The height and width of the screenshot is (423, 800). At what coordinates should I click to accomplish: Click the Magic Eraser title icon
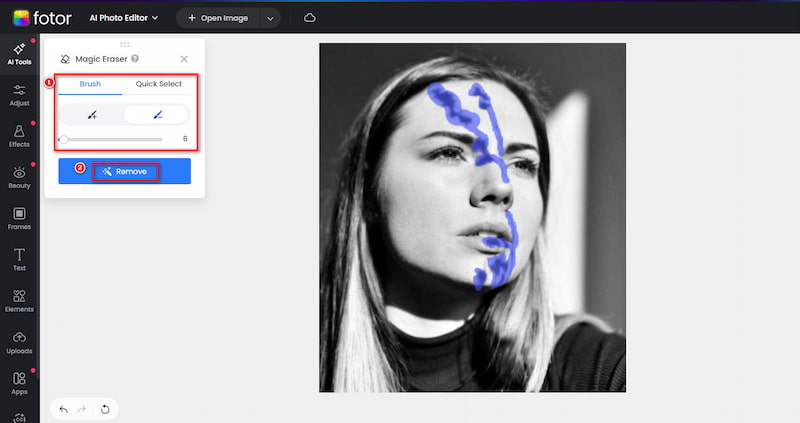point(65,59)
